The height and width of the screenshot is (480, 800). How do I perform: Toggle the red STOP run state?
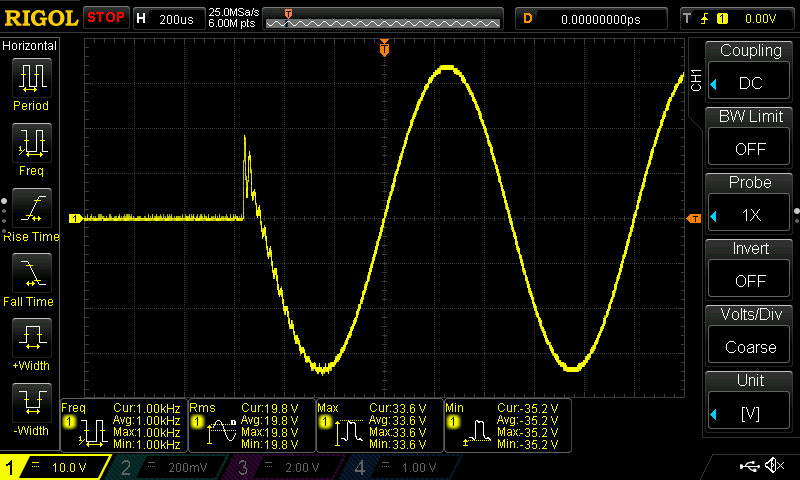tap(105, 18)
